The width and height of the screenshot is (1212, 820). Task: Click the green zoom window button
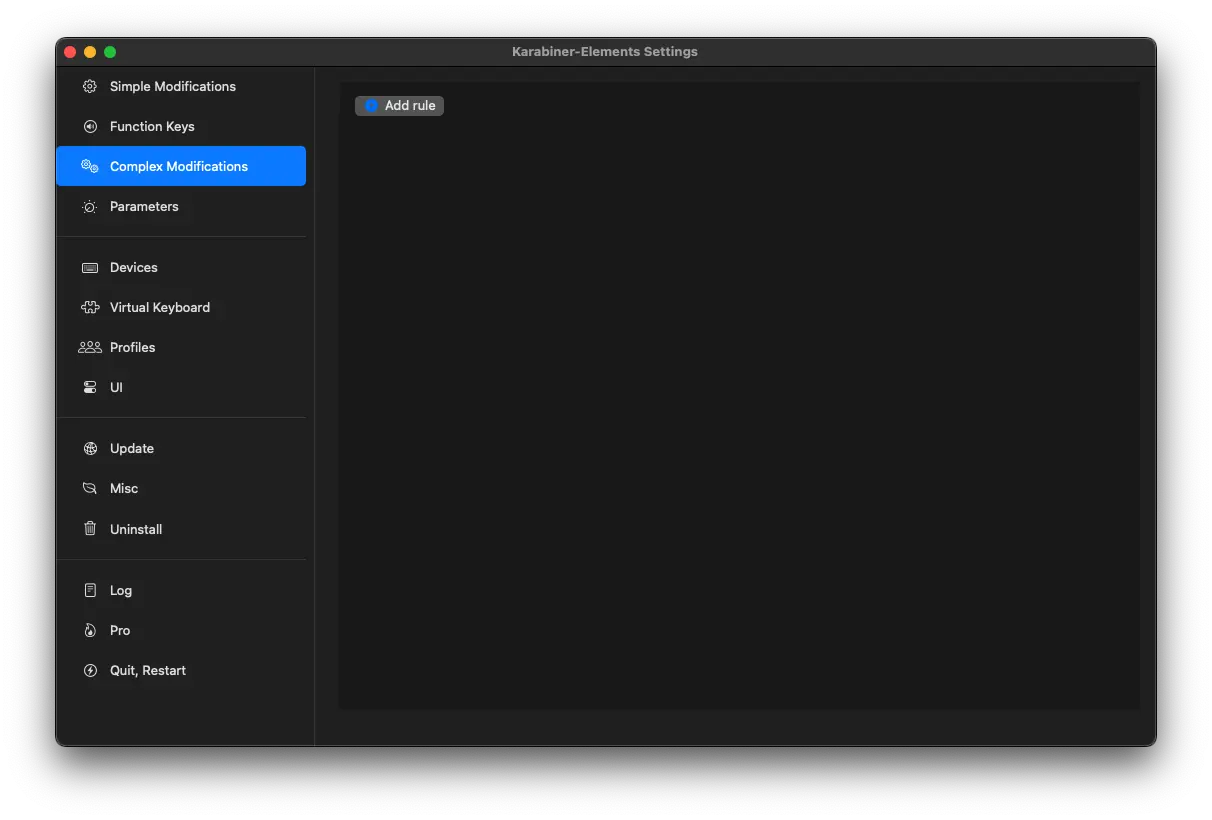click(110, 52)
